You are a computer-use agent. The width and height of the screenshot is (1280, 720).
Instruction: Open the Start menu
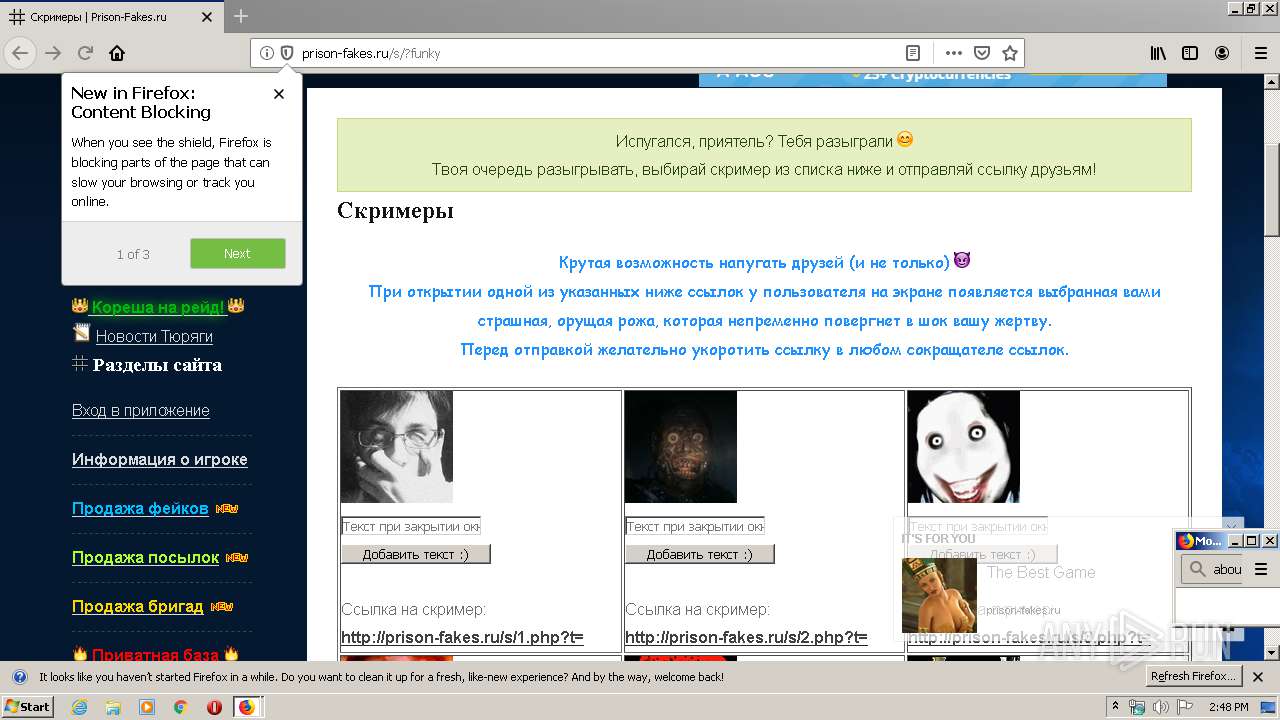pyautogui.click(x=28, y=706)
